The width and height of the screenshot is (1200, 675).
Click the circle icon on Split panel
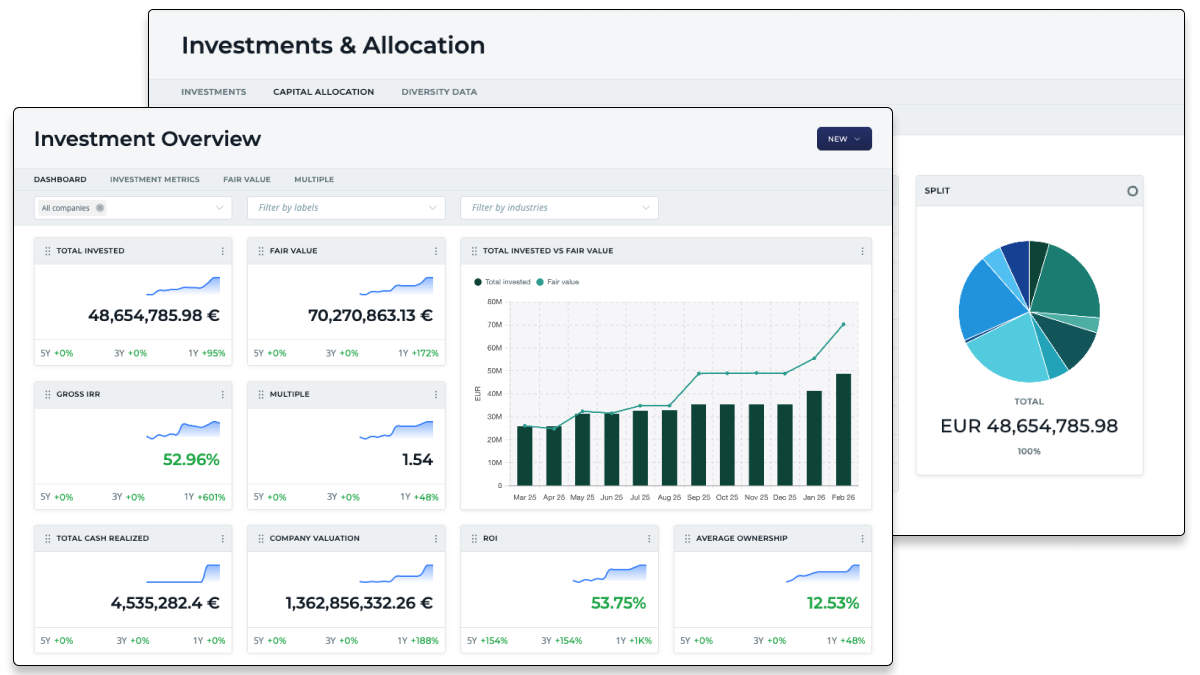tap(1132, 191)
